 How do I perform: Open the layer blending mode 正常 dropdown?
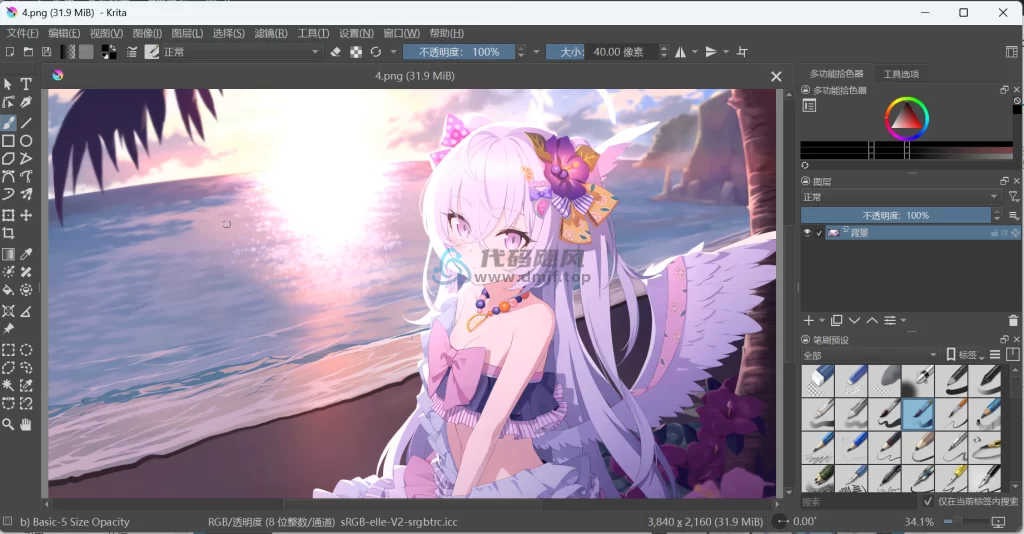(x=901, y=197)
